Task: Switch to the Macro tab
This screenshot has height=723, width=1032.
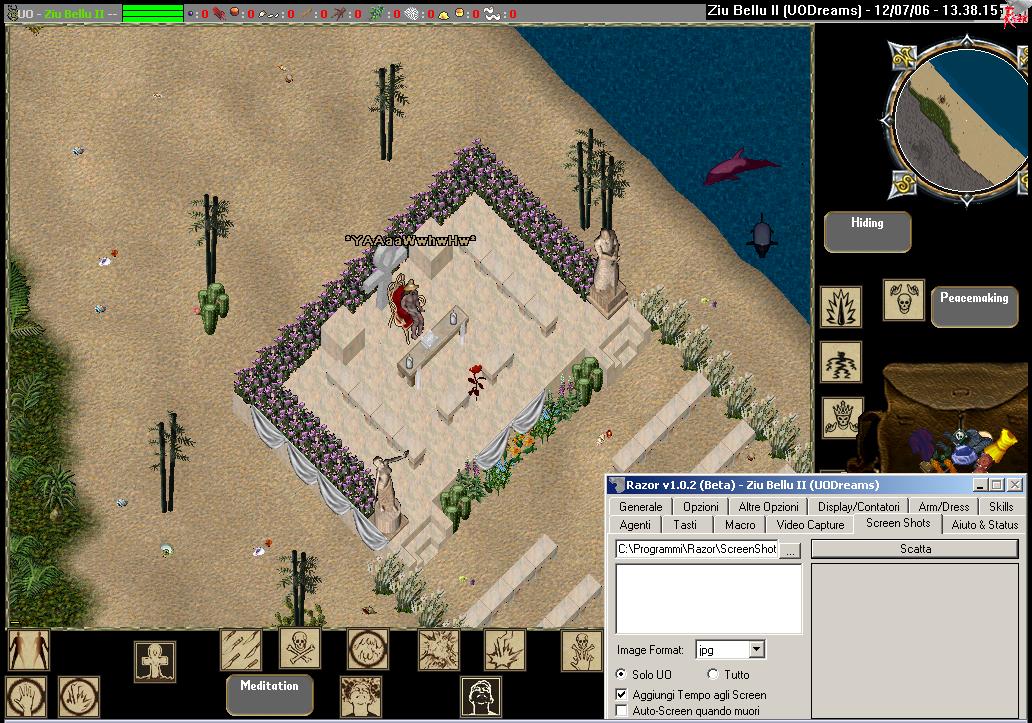Action: coord(740,525)
